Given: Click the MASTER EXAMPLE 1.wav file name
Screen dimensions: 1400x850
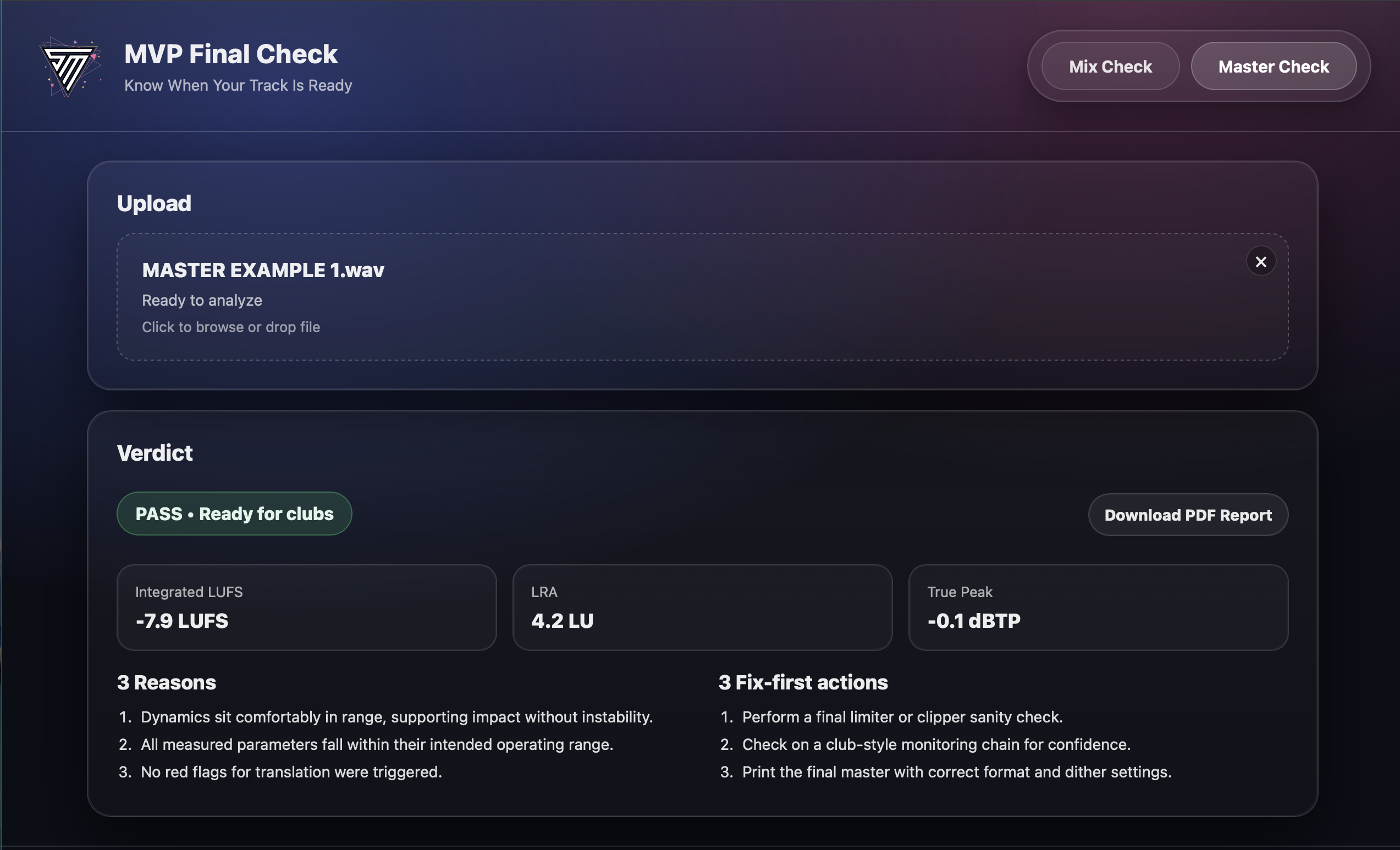Looking at the screenshot, I should (262, 271).
